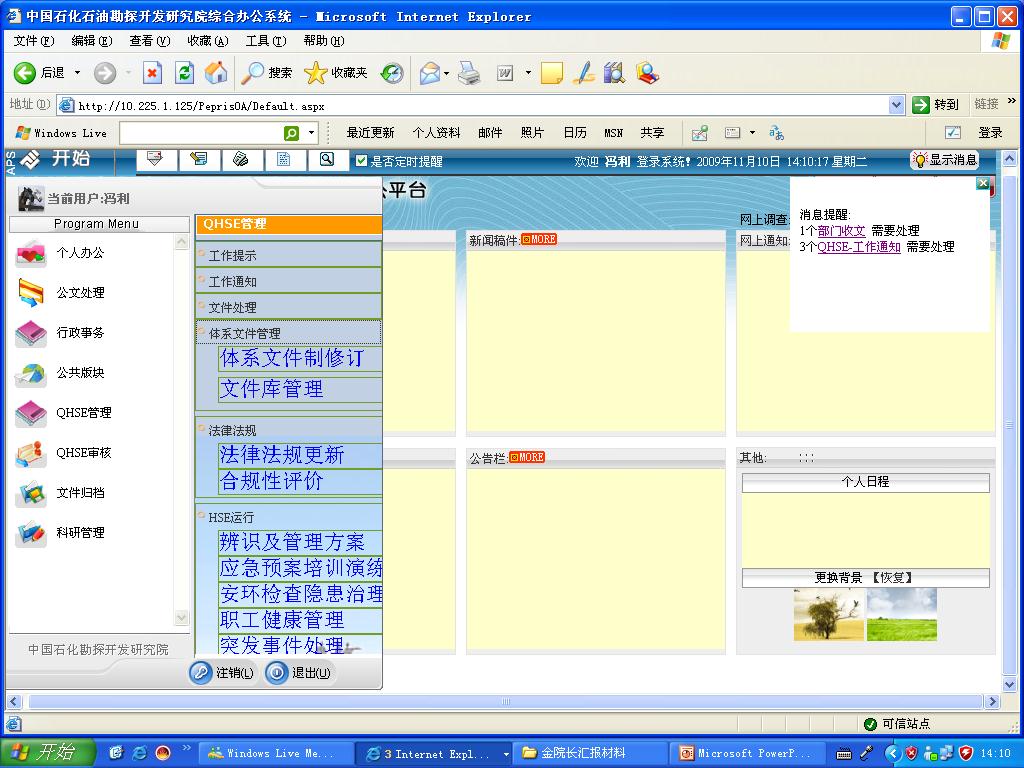
Task: Collapse the 法律法规 section
Action: (x=232, y=430)
